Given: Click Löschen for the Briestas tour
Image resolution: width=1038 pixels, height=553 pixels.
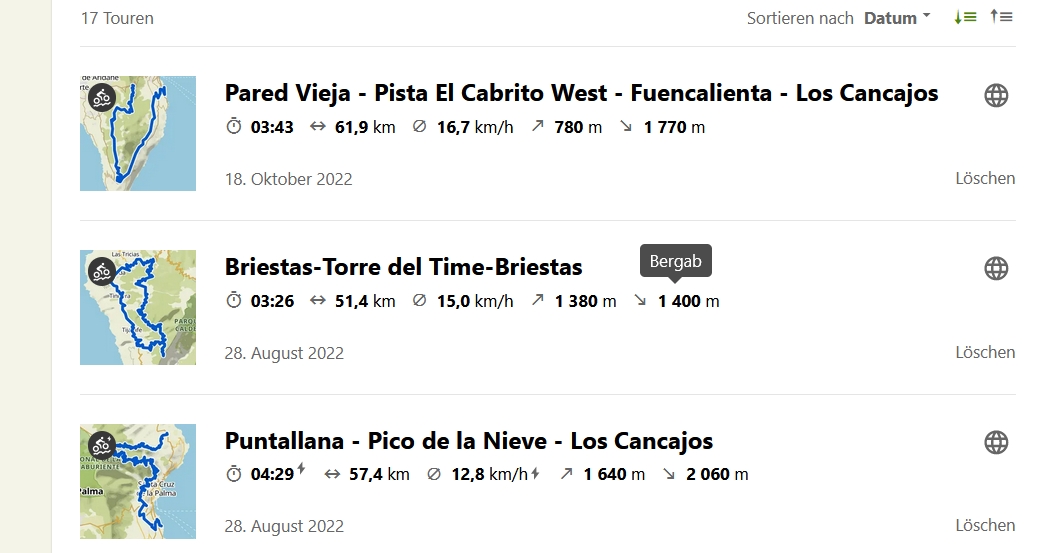Looking at the screenshot, I should [985, 352].
